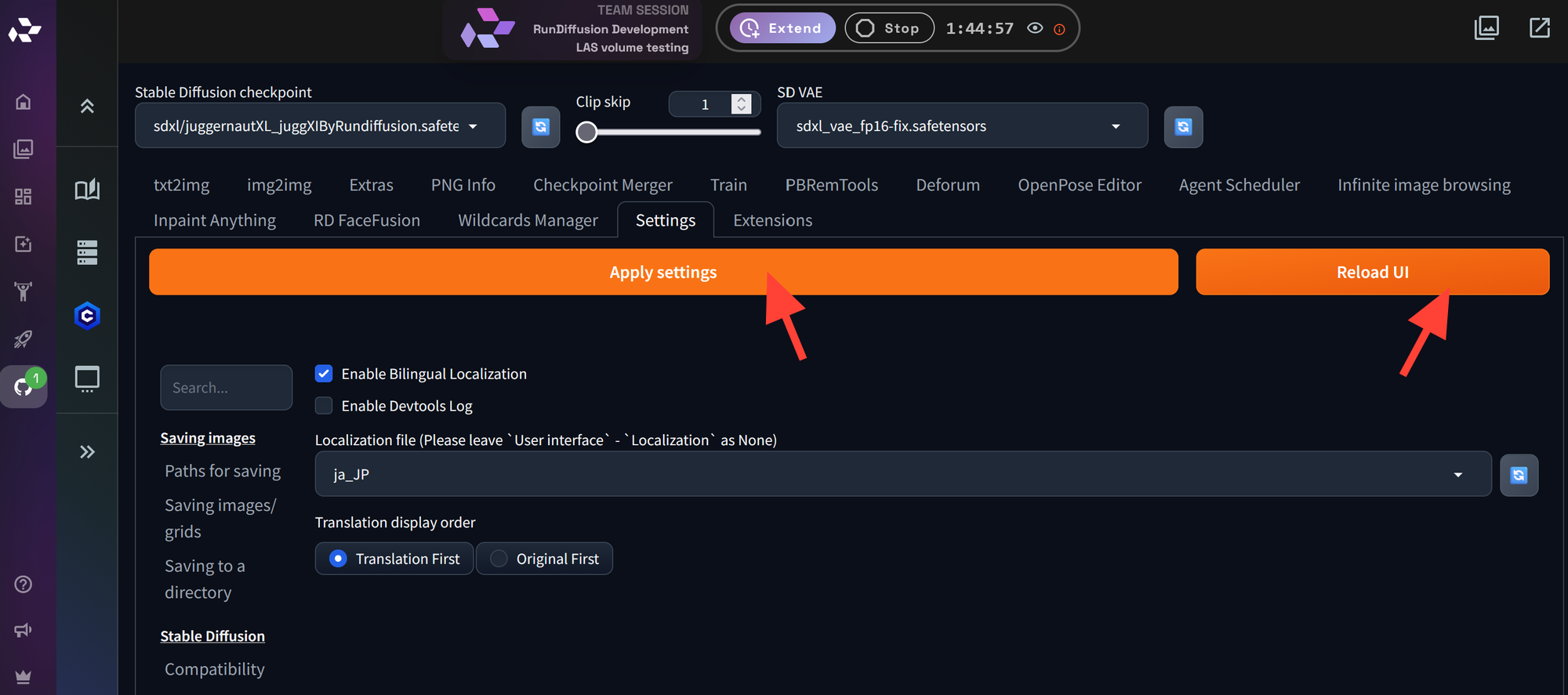Select the Original First radio option
Image resolution: width=1568 pixels, height=695 pixels.
(544, 559)
